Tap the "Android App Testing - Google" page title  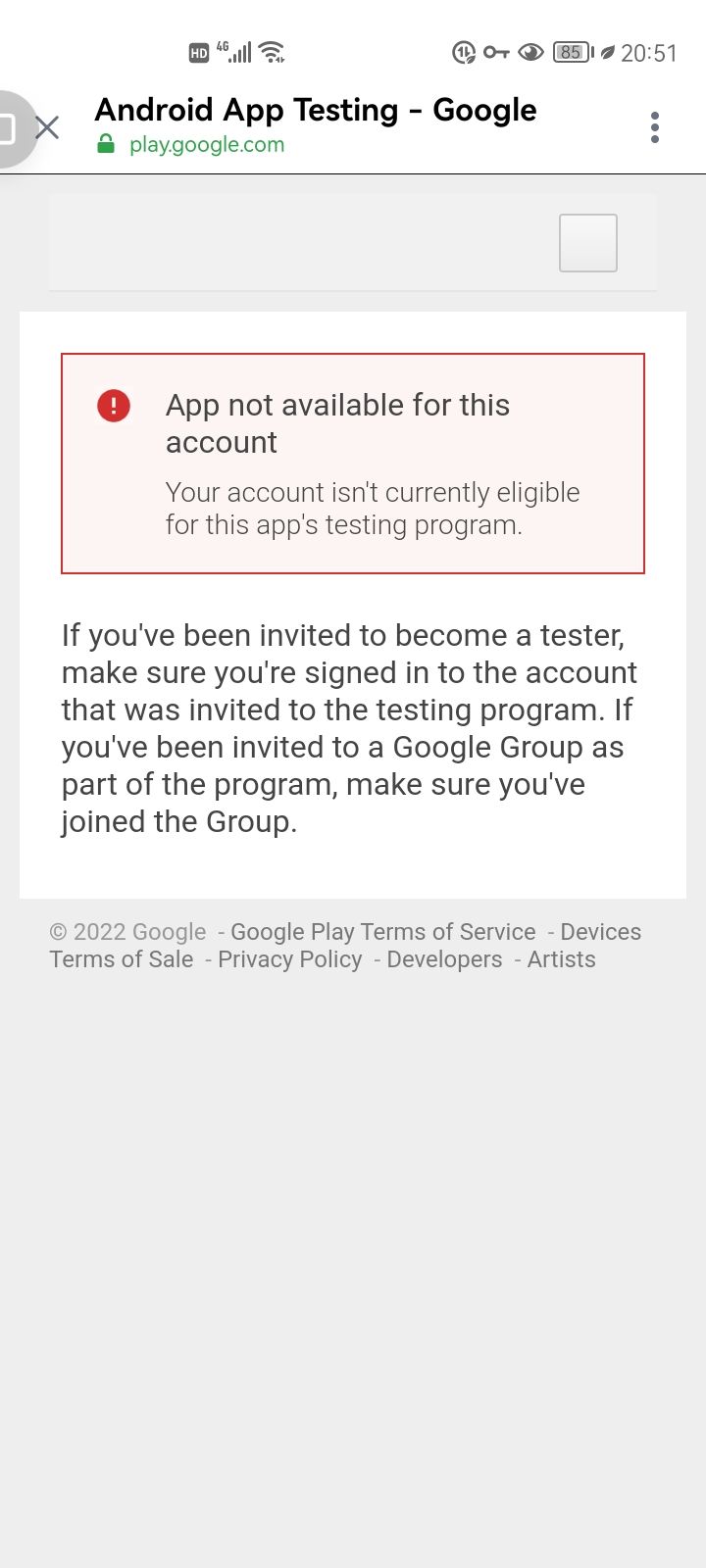[315, 110]
